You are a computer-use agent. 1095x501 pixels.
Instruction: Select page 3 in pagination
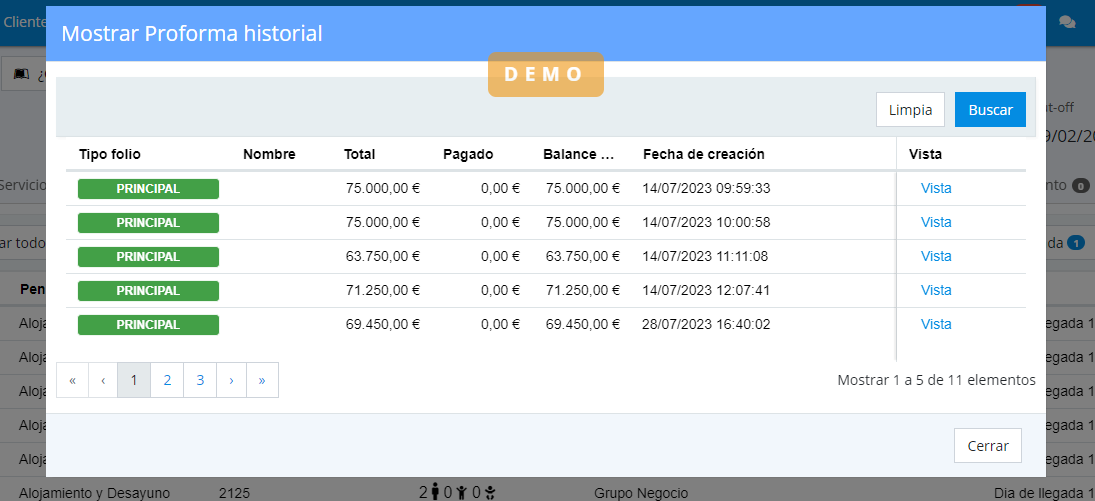(200, 380)
